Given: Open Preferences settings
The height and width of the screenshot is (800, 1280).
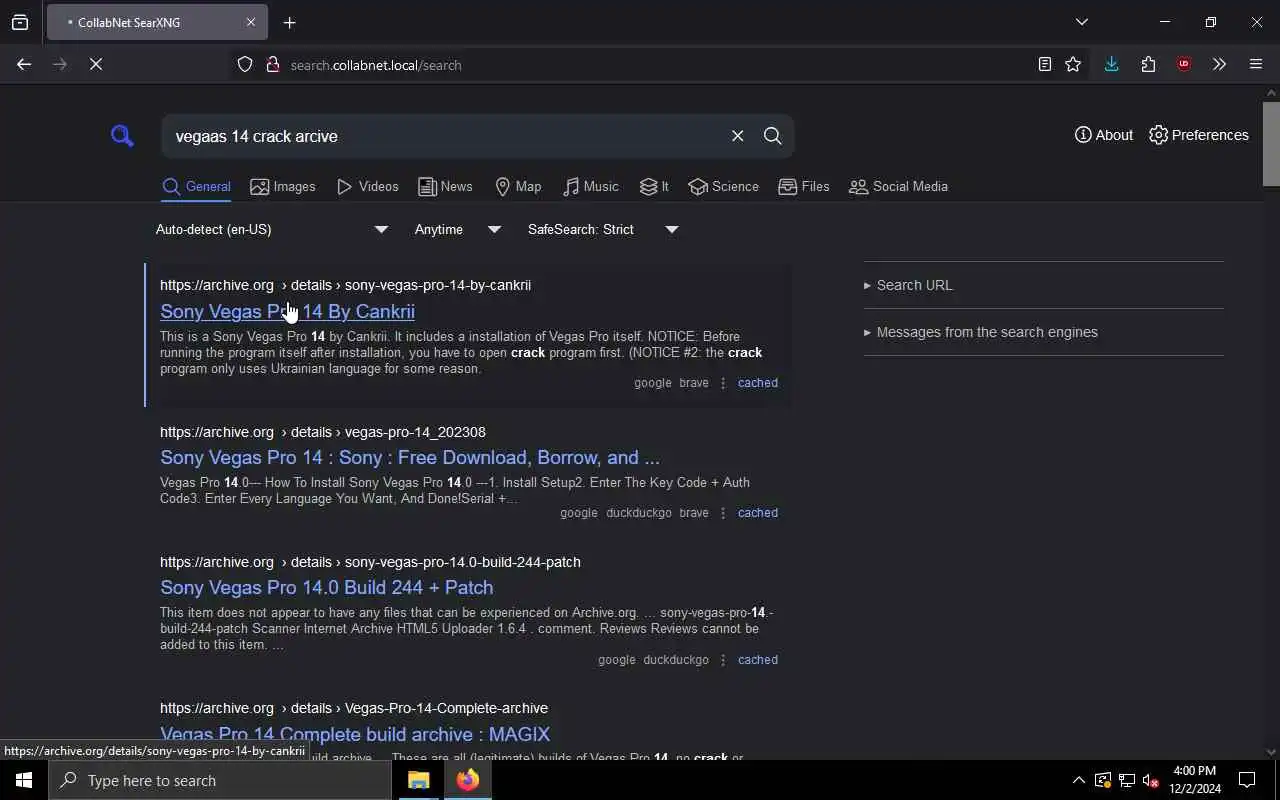Looking at the screenshot, I should click(x=1199, y=135).
